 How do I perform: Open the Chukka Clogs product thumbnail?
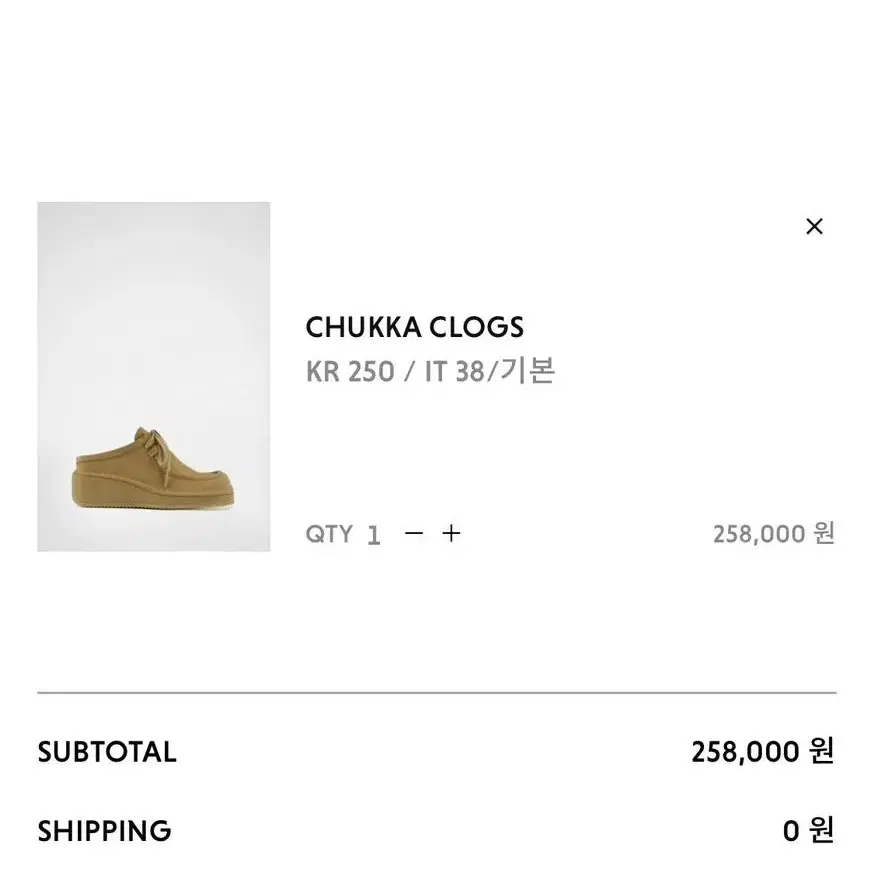pos(154,377)
